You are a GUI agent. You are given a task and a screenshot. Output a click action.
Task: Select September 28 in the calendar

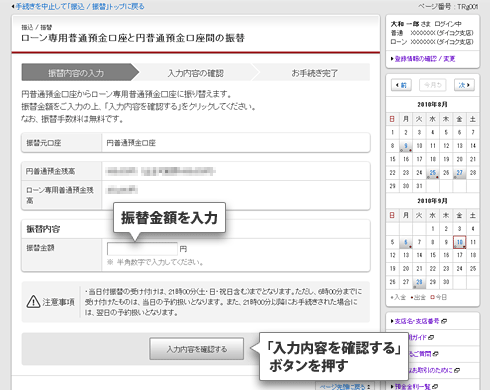click(419, 282)
